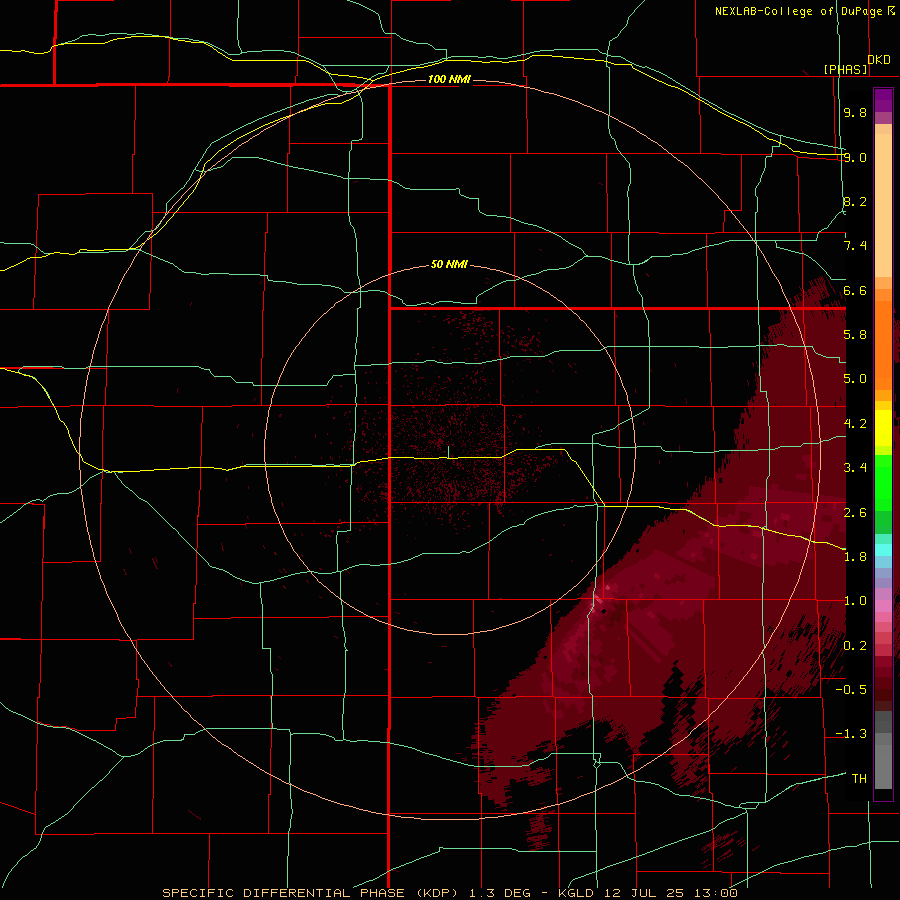Viewport: 900px width, 900px height.
Task: Select the -1.3 scale value
Action: coord(851,734)
